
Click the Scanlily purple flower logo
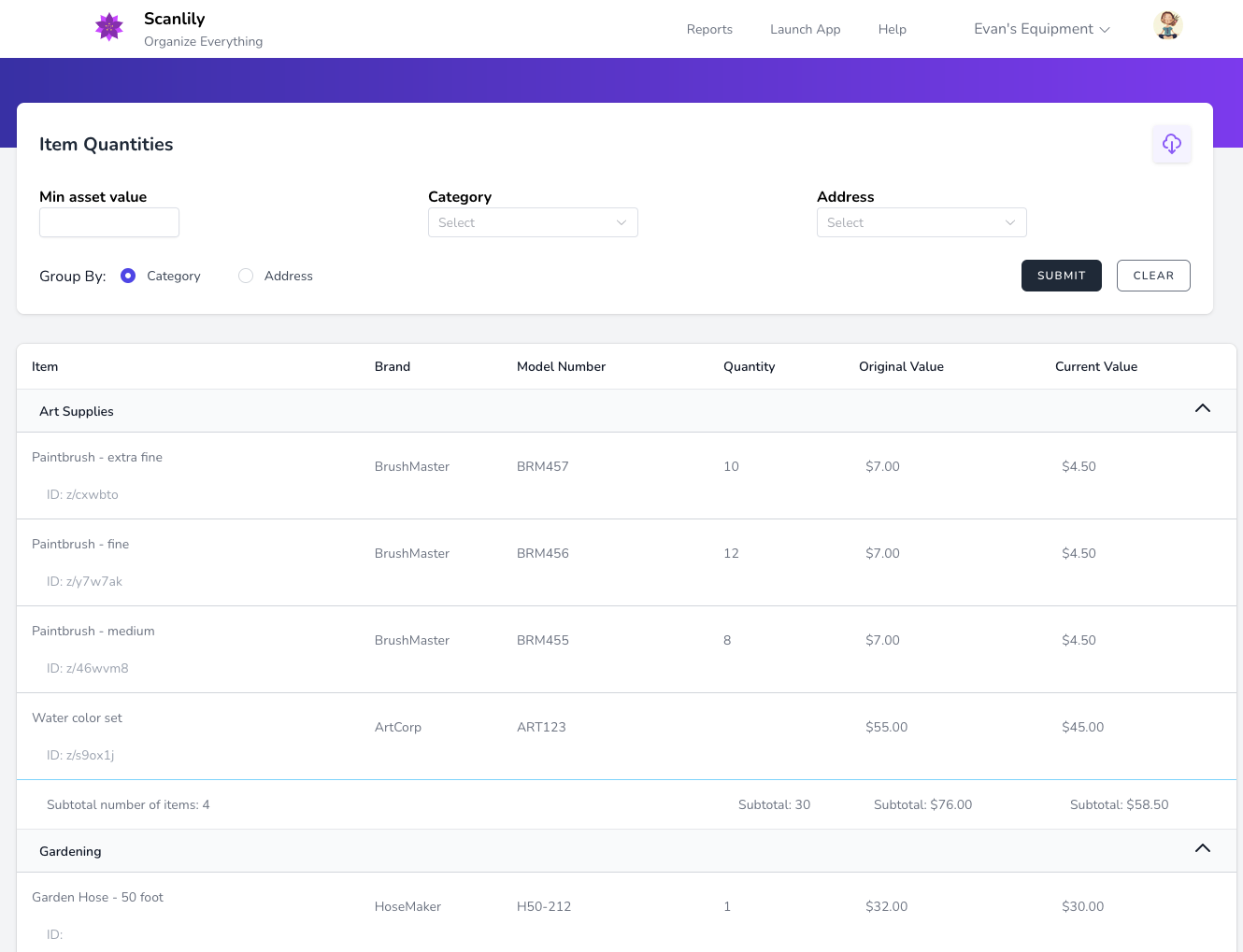point(109,27)
